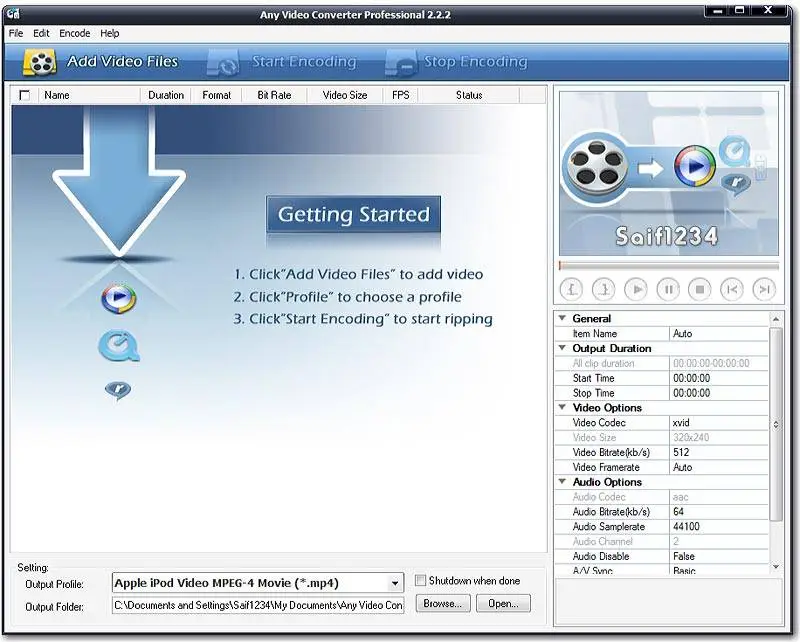Open the Edit menu

[41, 33]
